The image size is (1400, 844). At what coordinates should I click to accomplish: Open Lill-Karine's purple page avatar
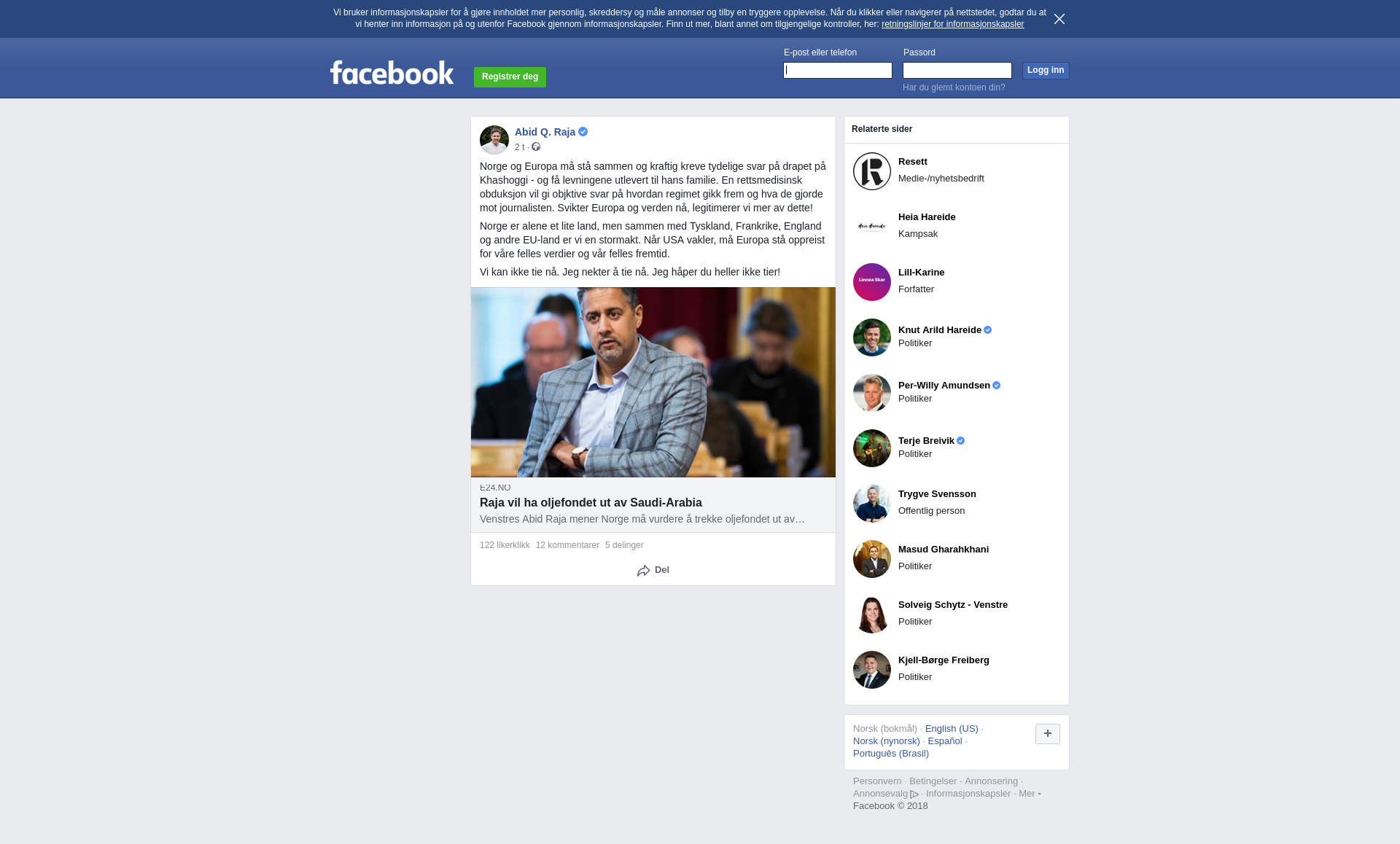pyautogui.click(x=872, y=282)
